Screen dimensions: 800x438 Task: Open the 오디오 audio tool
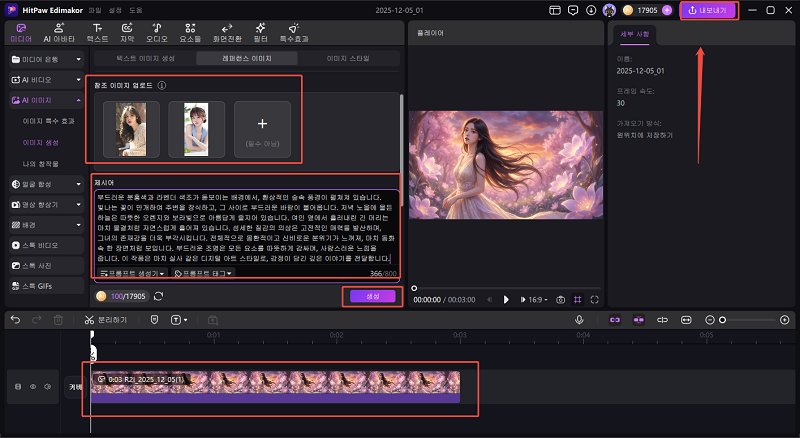coord(157,33)
